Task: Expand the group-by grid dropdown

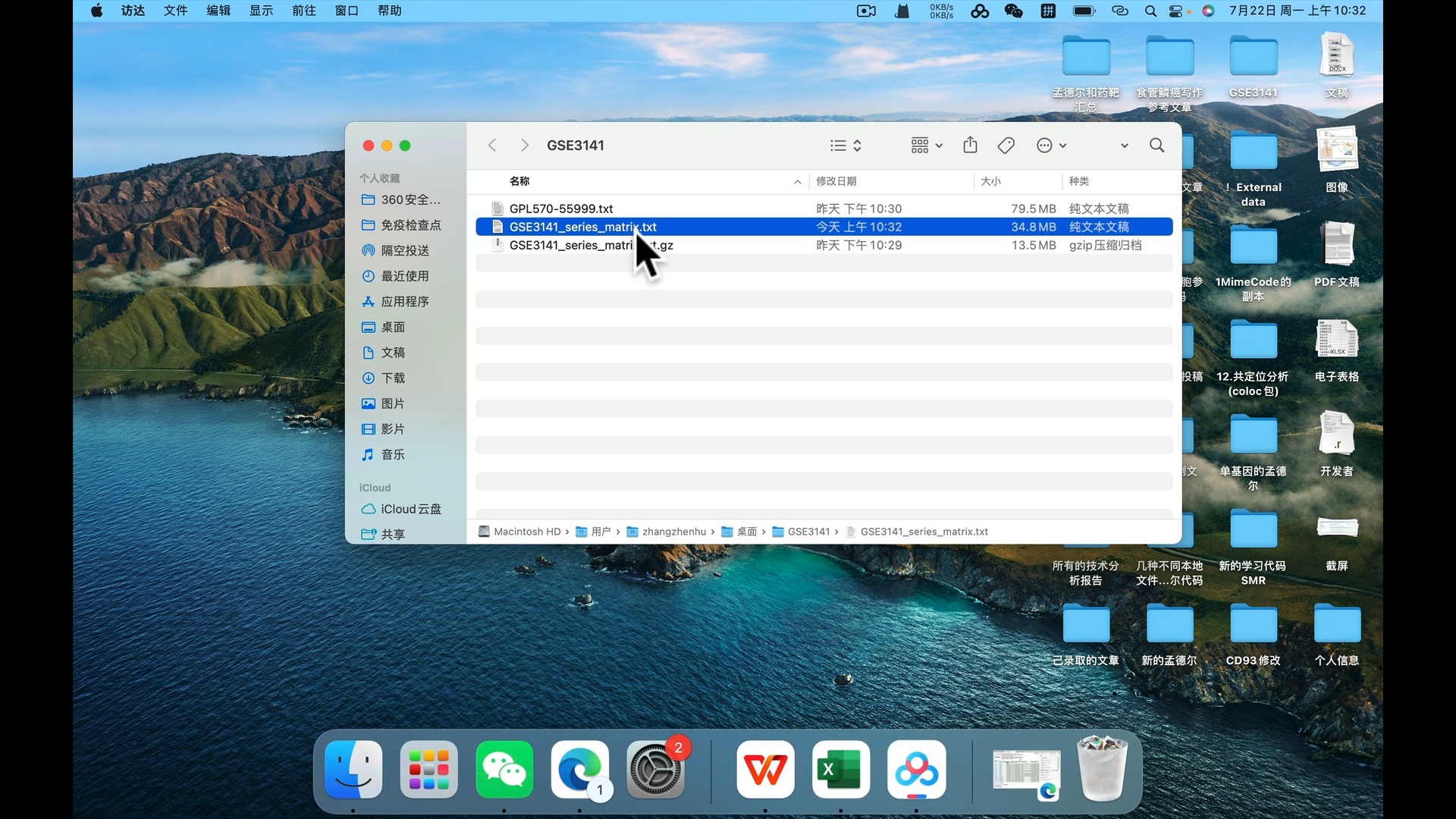Action: pos(927,145)
